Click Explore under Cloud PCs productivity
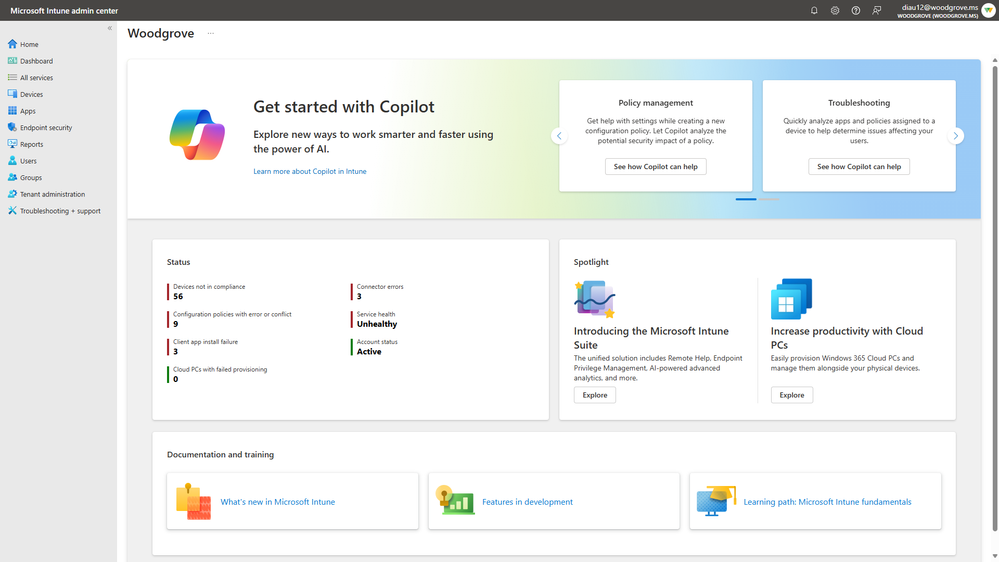The height and width of the screenshot is (562, 999). point(791,395)
